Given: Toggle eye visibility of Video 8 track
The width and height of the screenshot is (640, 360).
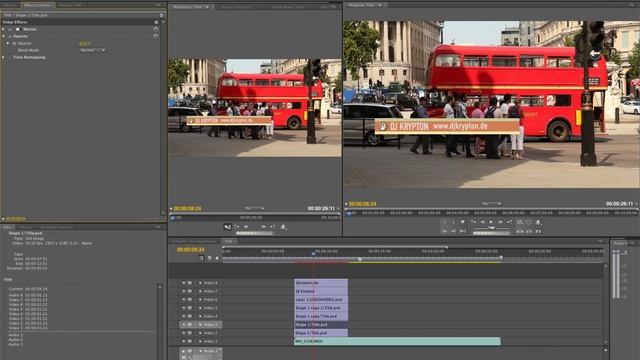Looking at the screenshot, I should point(184,282).
